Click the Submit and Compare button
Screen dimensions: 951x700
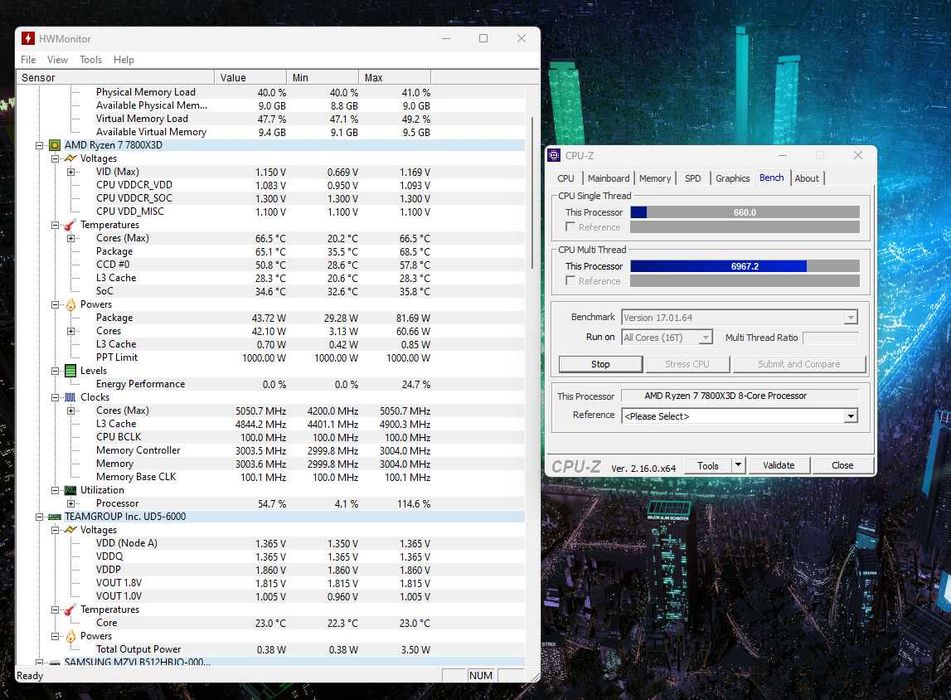click(x=799, y=364)
